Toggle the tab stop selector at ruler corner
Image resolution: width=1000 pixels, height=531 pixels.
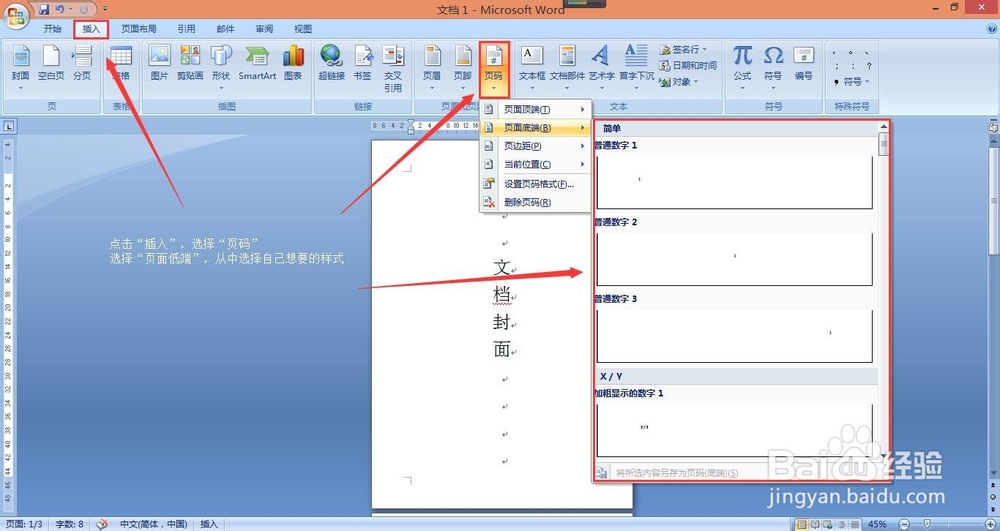click(x=9, y=126)
